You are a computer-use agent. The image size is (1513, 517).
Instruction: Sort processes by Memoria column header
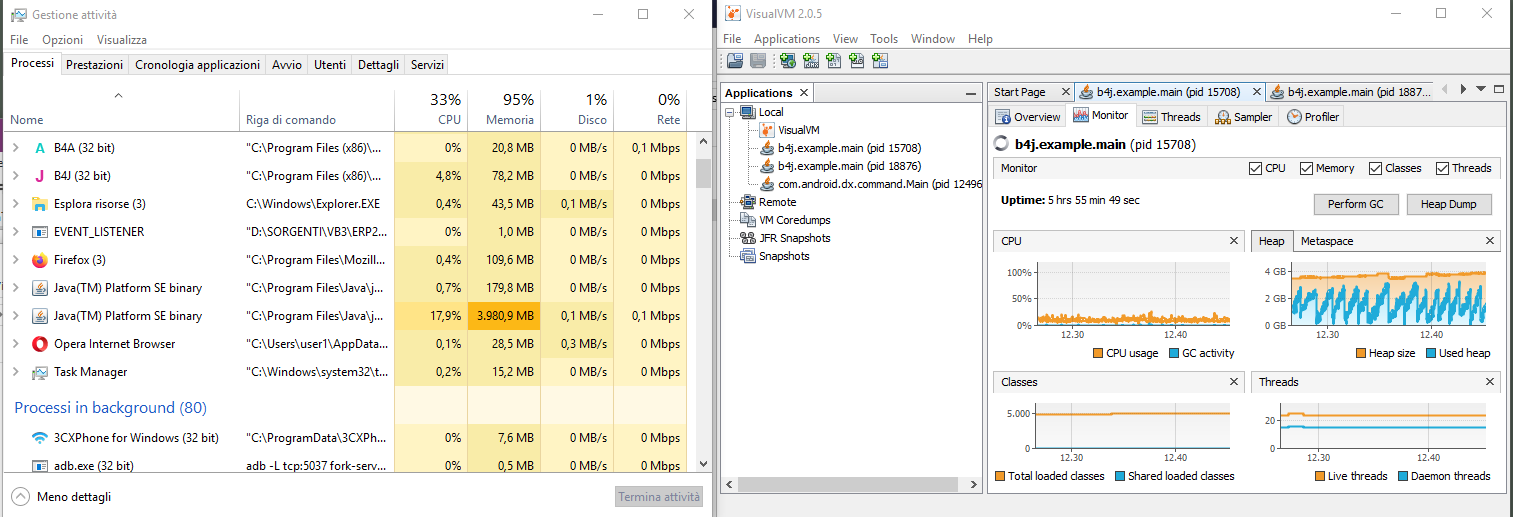pyautogui.click(x=504, y=109)
